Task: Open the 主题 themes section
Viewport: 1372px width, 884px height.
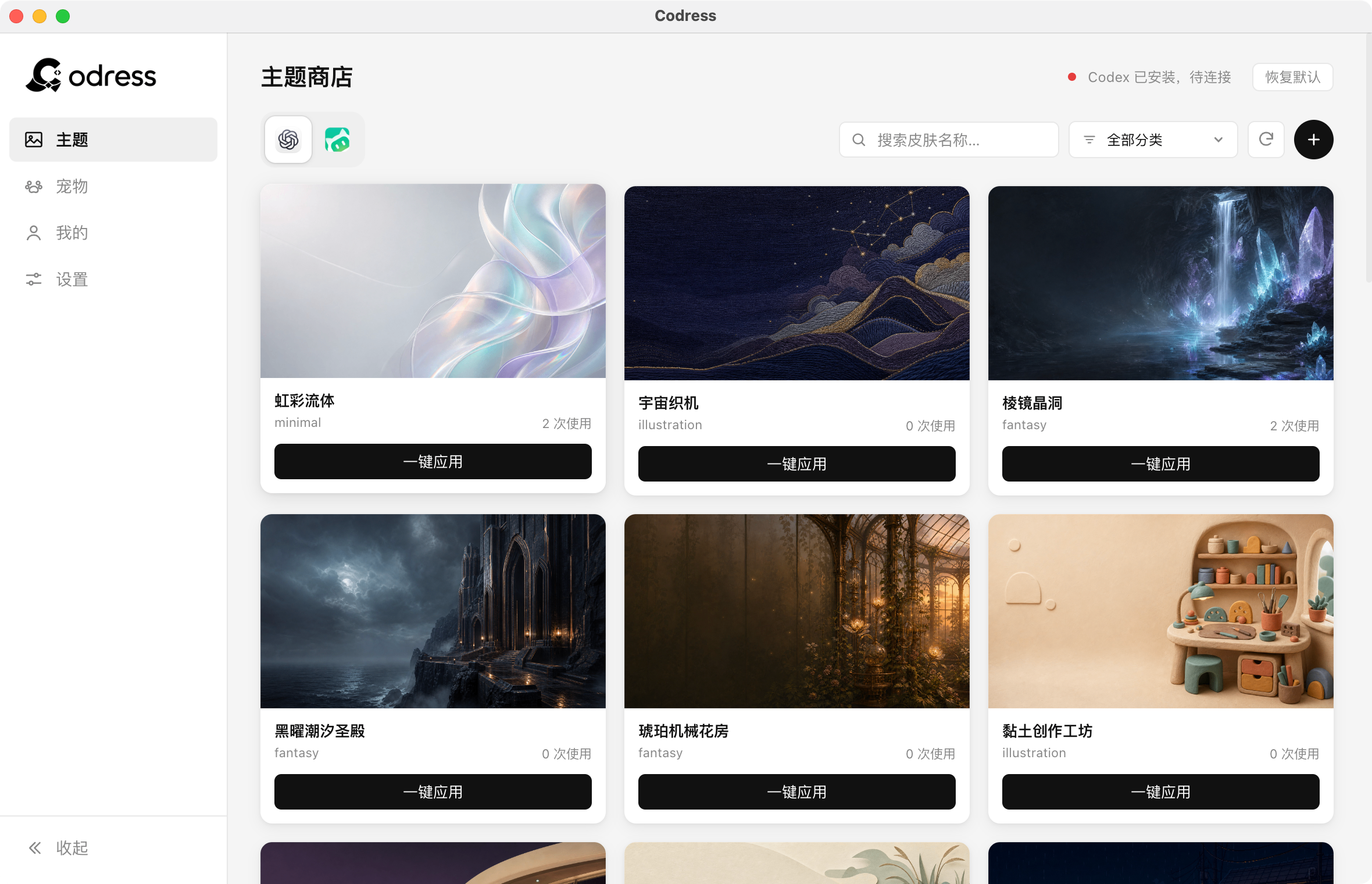Action: point(113,140)
